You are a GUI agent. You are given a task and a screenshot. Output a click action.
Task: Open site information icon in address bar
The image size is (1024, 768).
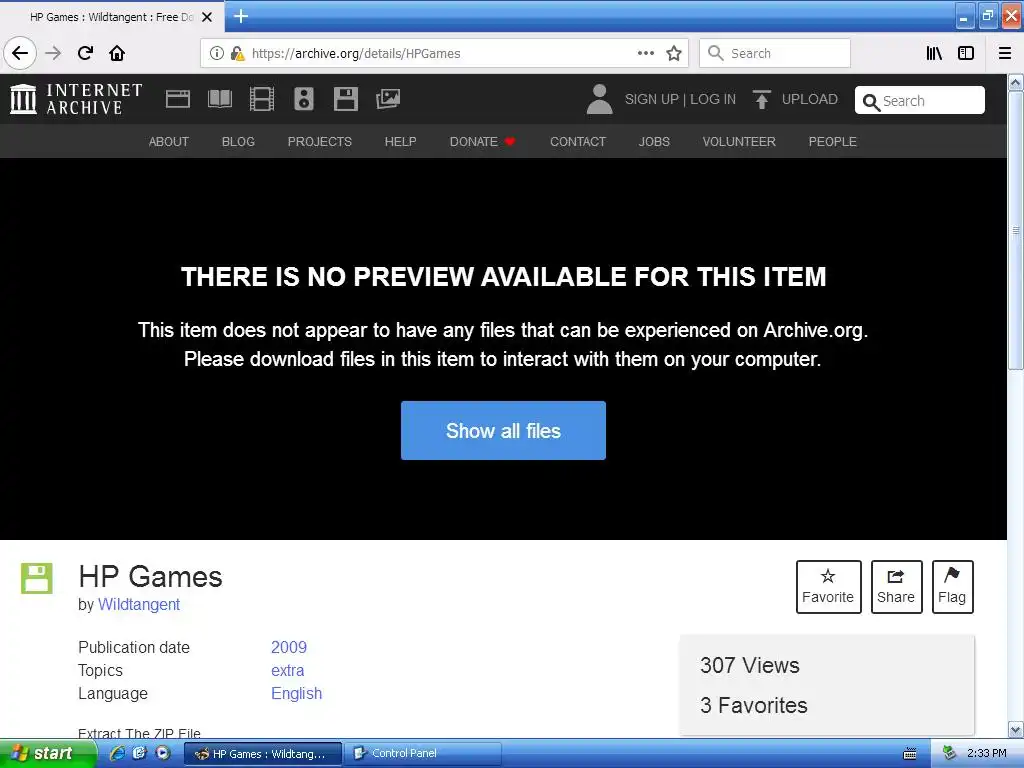point(217,53)
